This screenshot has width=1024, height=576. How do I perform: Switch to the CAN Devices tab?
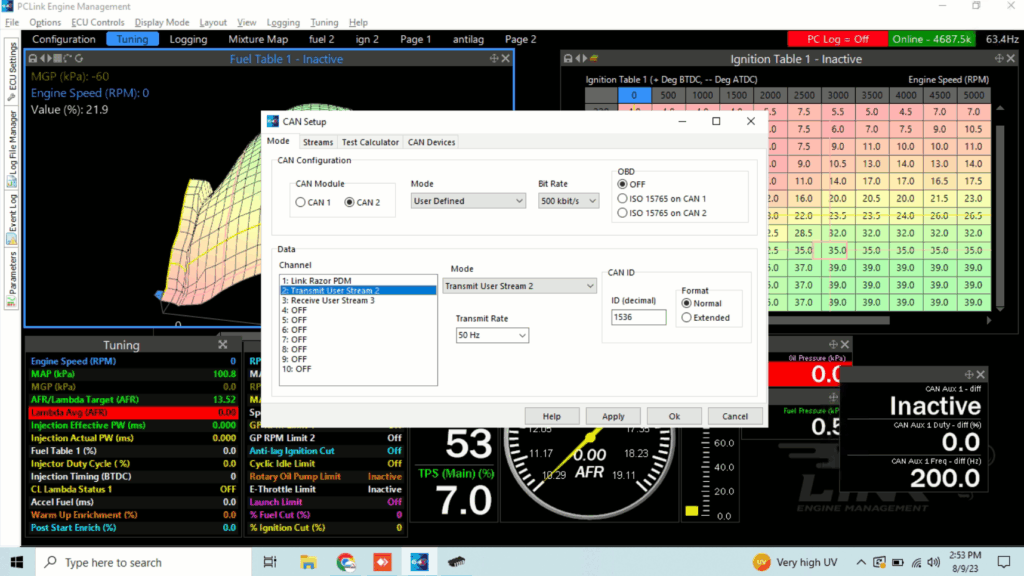click(431, 142)
